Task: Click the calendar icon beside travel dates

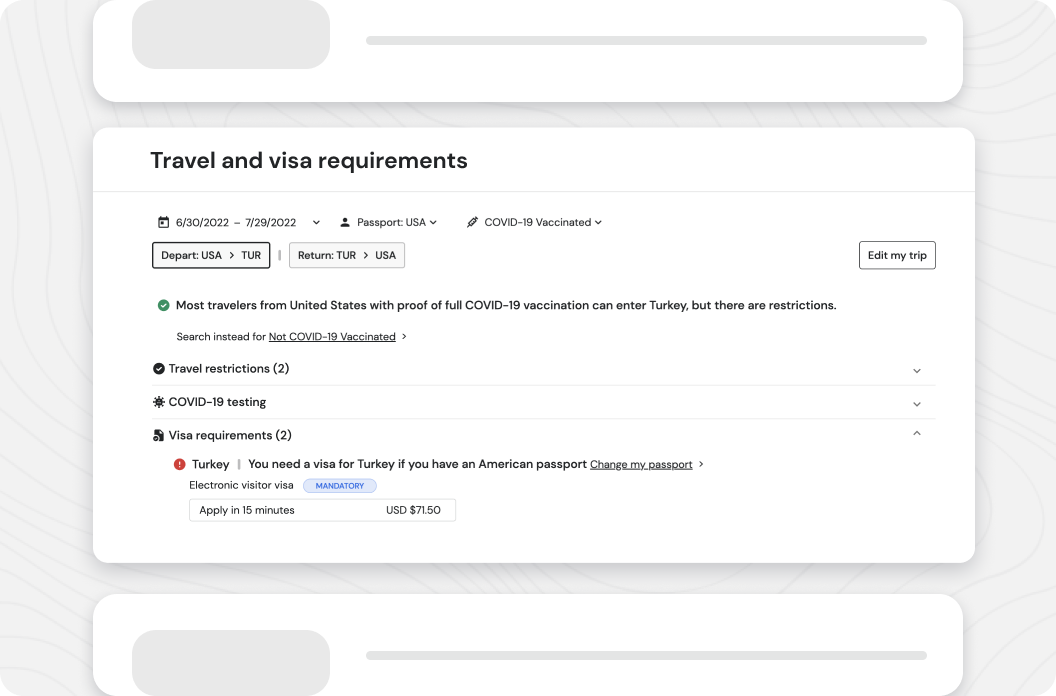Action: tap(164, 222)
